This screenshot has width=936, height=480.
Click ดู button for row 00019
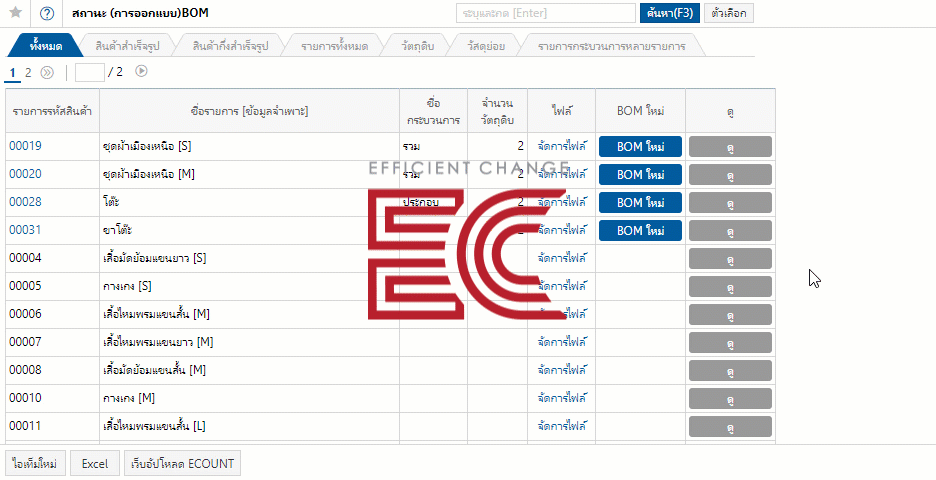coord(730,147)
